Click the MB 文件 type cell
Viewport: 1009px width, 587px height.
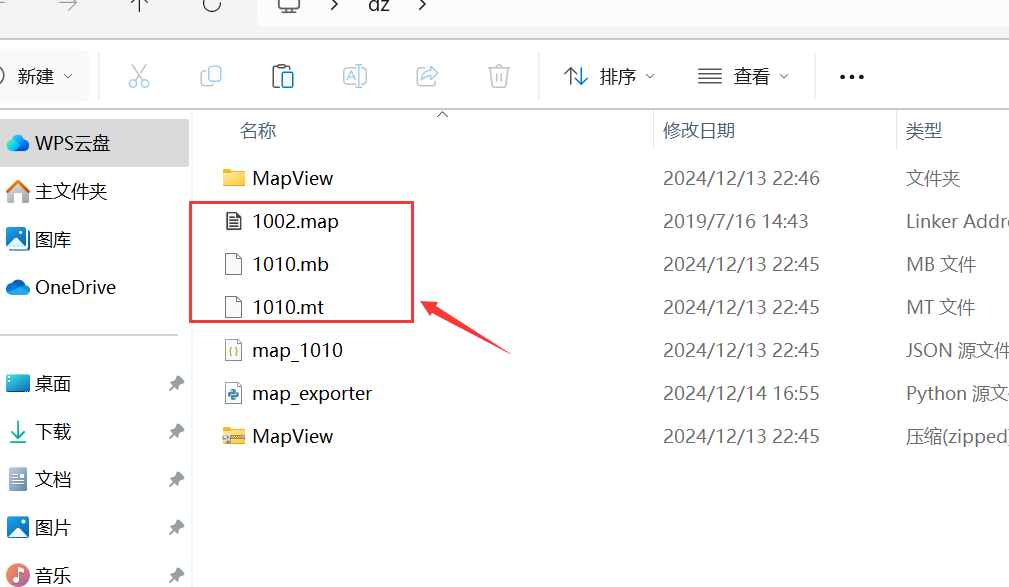(x=941, y=265)
